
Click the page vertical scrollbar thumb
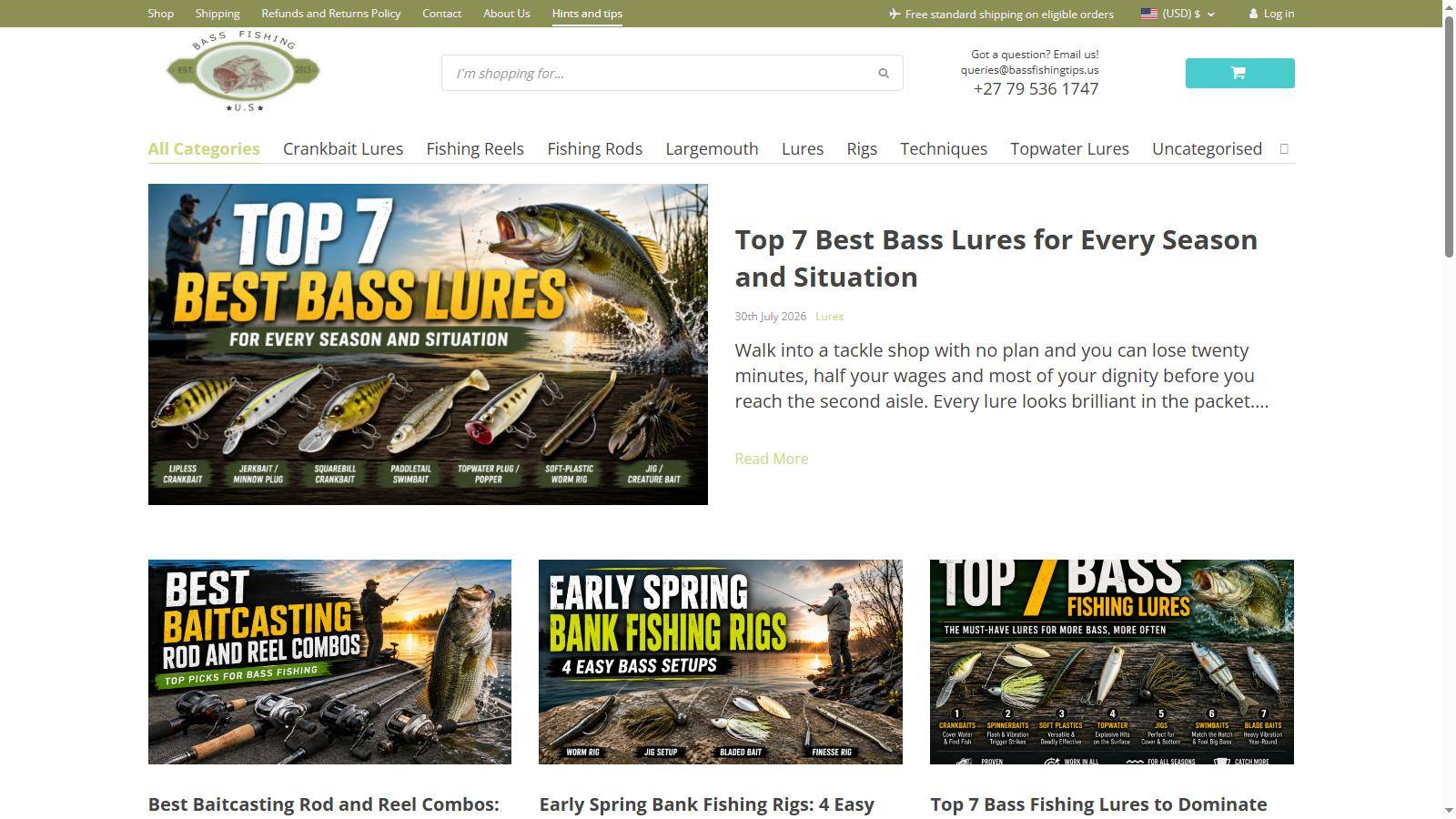pyautogui.click(x=1449, y=135)
